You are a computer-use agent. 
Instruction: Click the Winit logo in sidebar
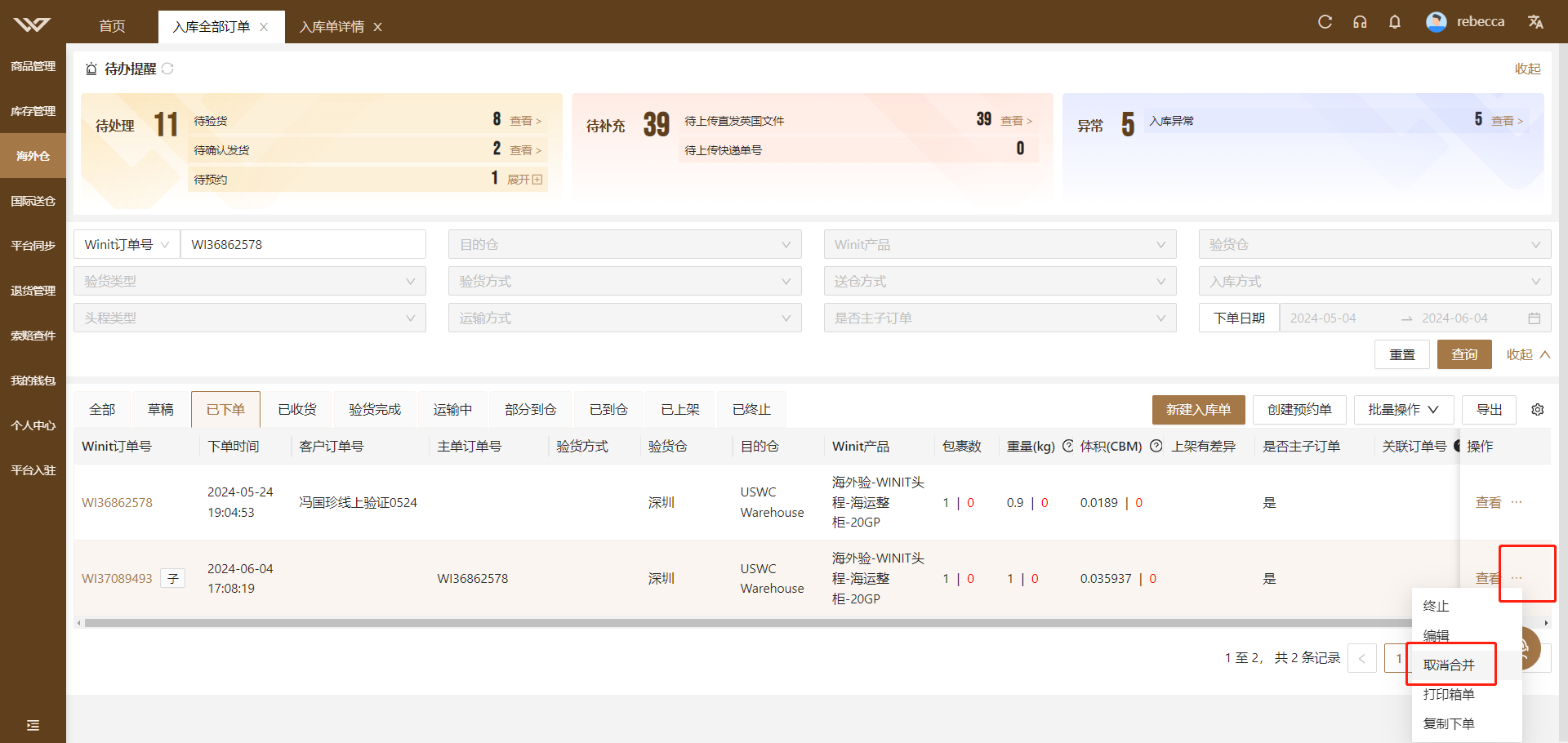[x=32, y=24]
